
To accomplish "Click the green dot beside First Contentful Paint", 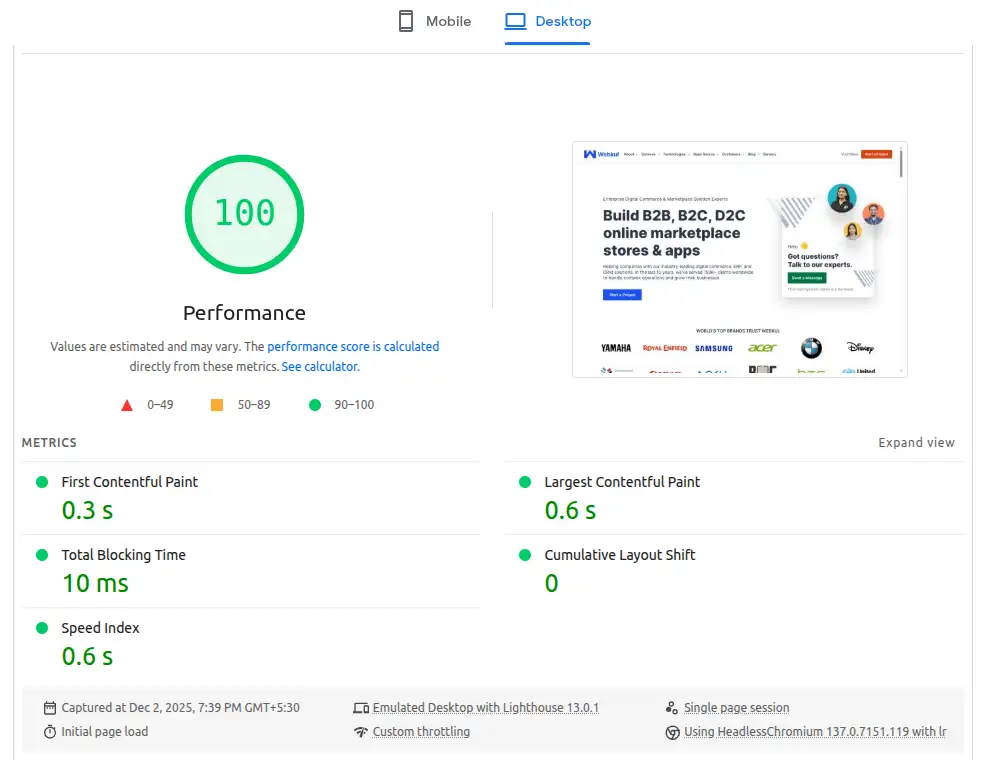I will (x=42, y=482).
